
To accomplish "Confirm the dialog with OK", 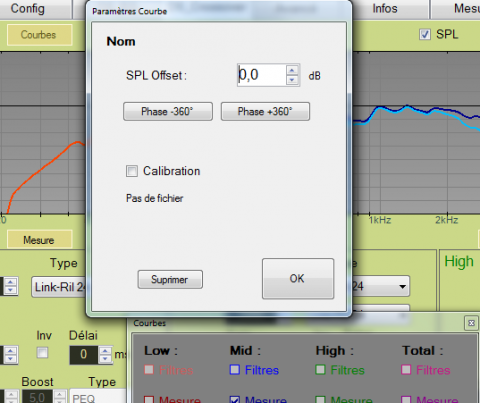I will 298,279.
